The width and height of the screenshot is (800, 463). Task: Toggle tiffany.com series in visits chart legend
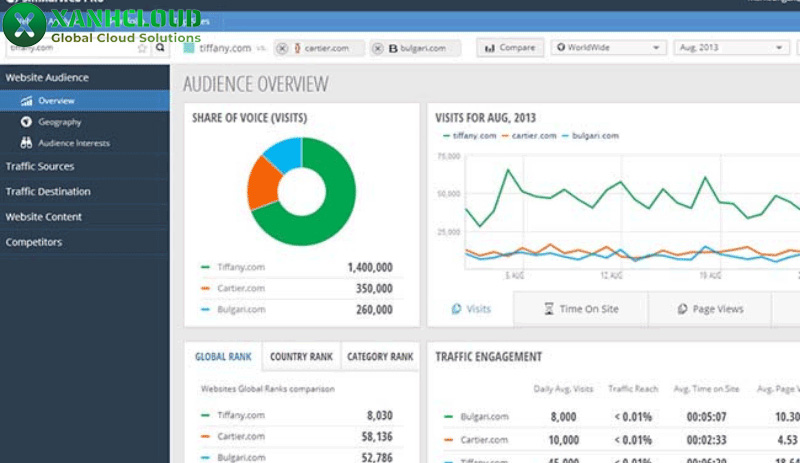click(x=470, y=135)
